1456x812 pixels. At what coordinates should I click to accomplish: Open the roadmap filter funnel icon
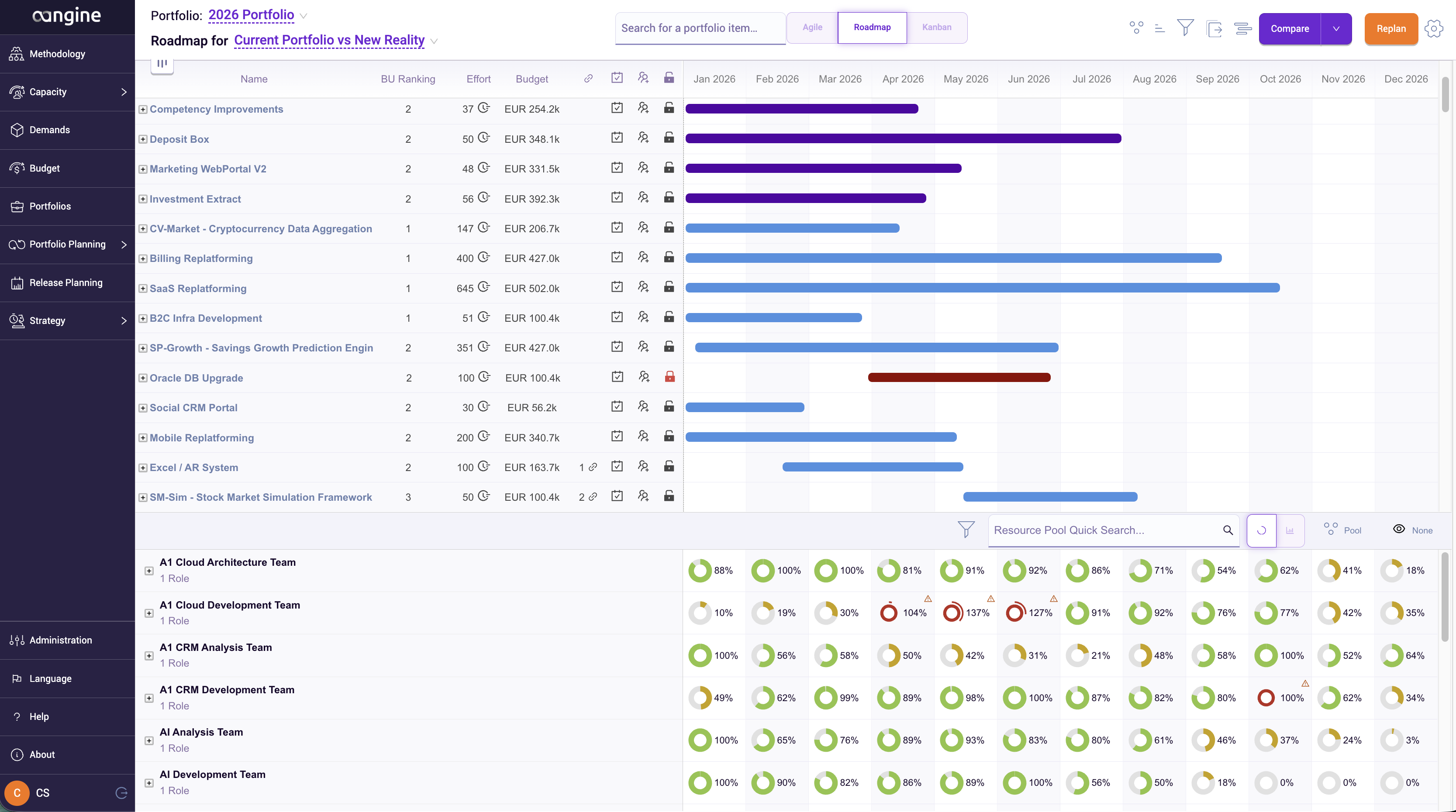pos(1185,27)
